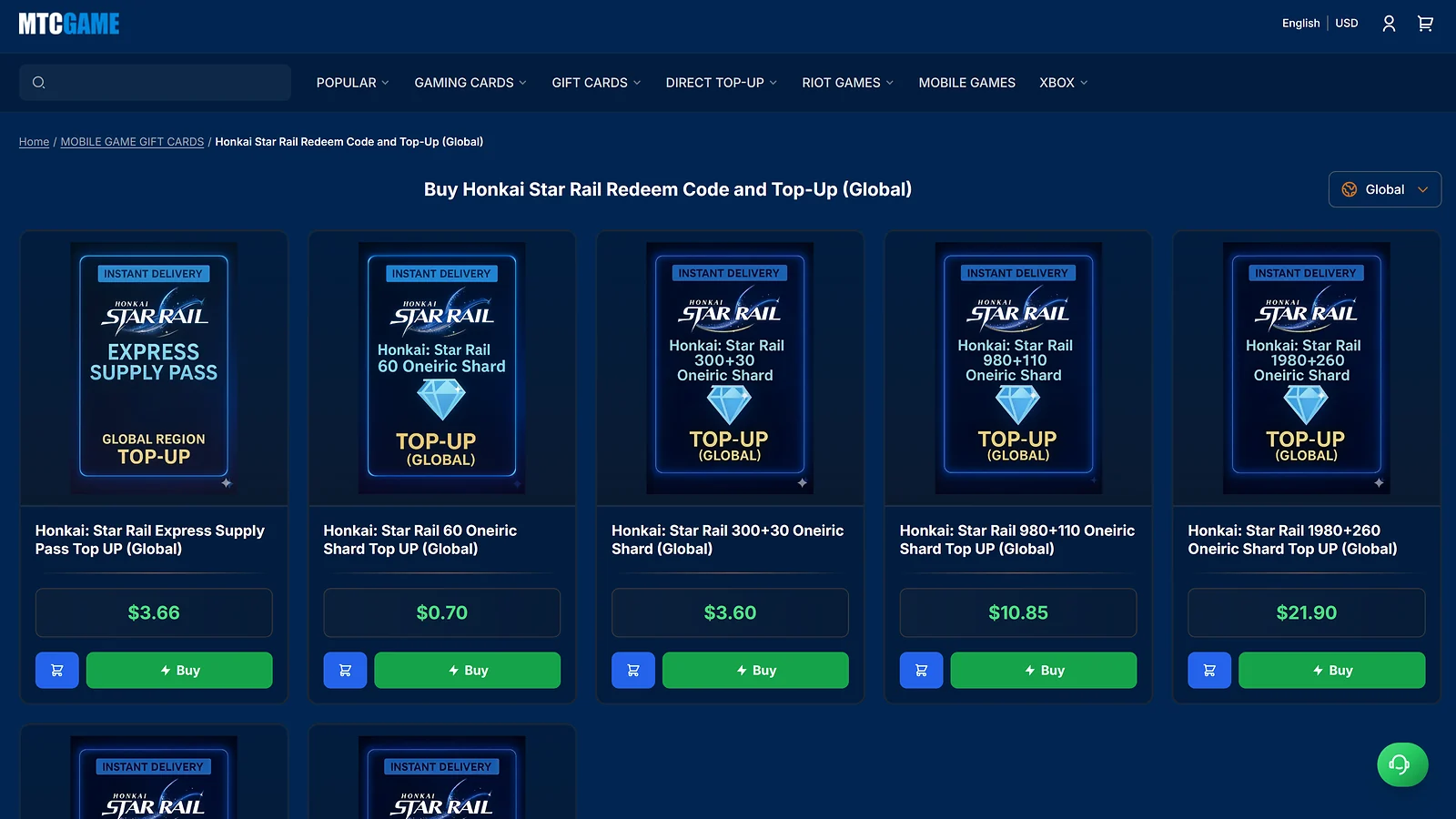
Task: Open Express Supply Pass product image
Action: point(154,368)
